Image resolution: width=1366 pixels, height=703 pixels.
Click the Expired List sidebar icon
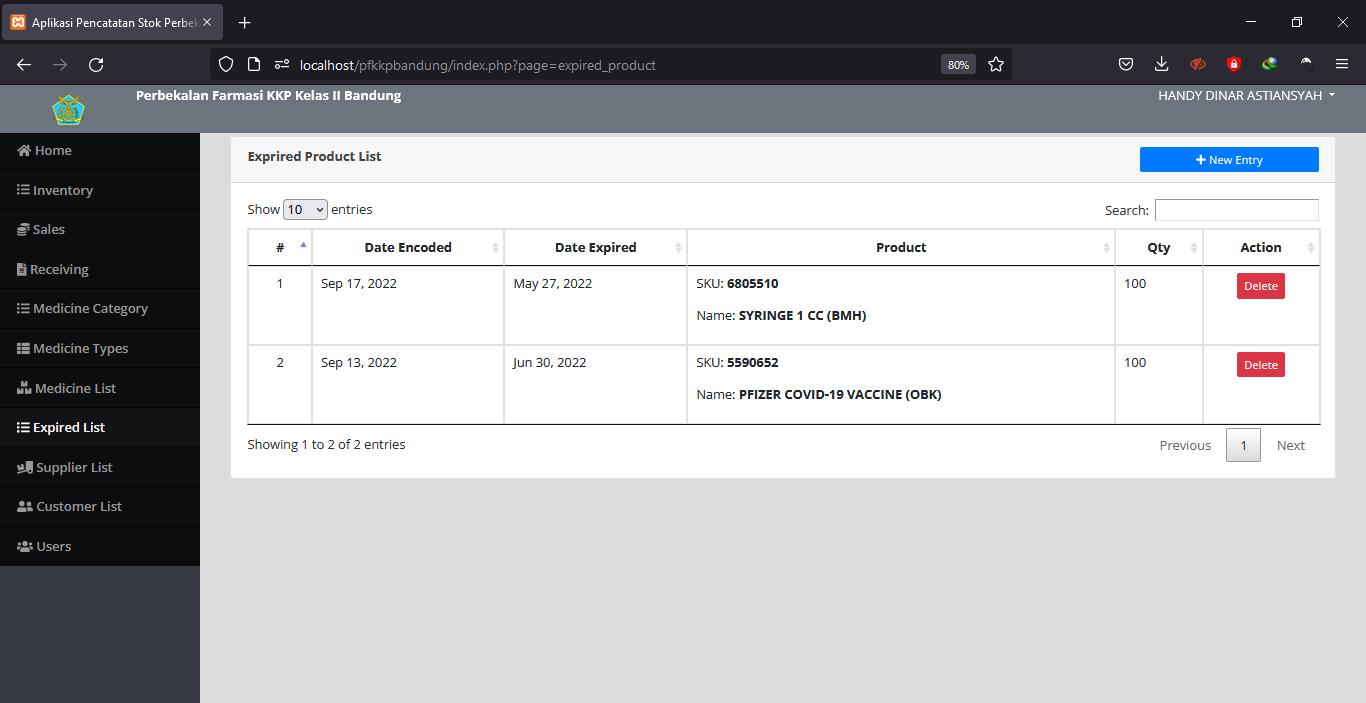pos(23,428)
